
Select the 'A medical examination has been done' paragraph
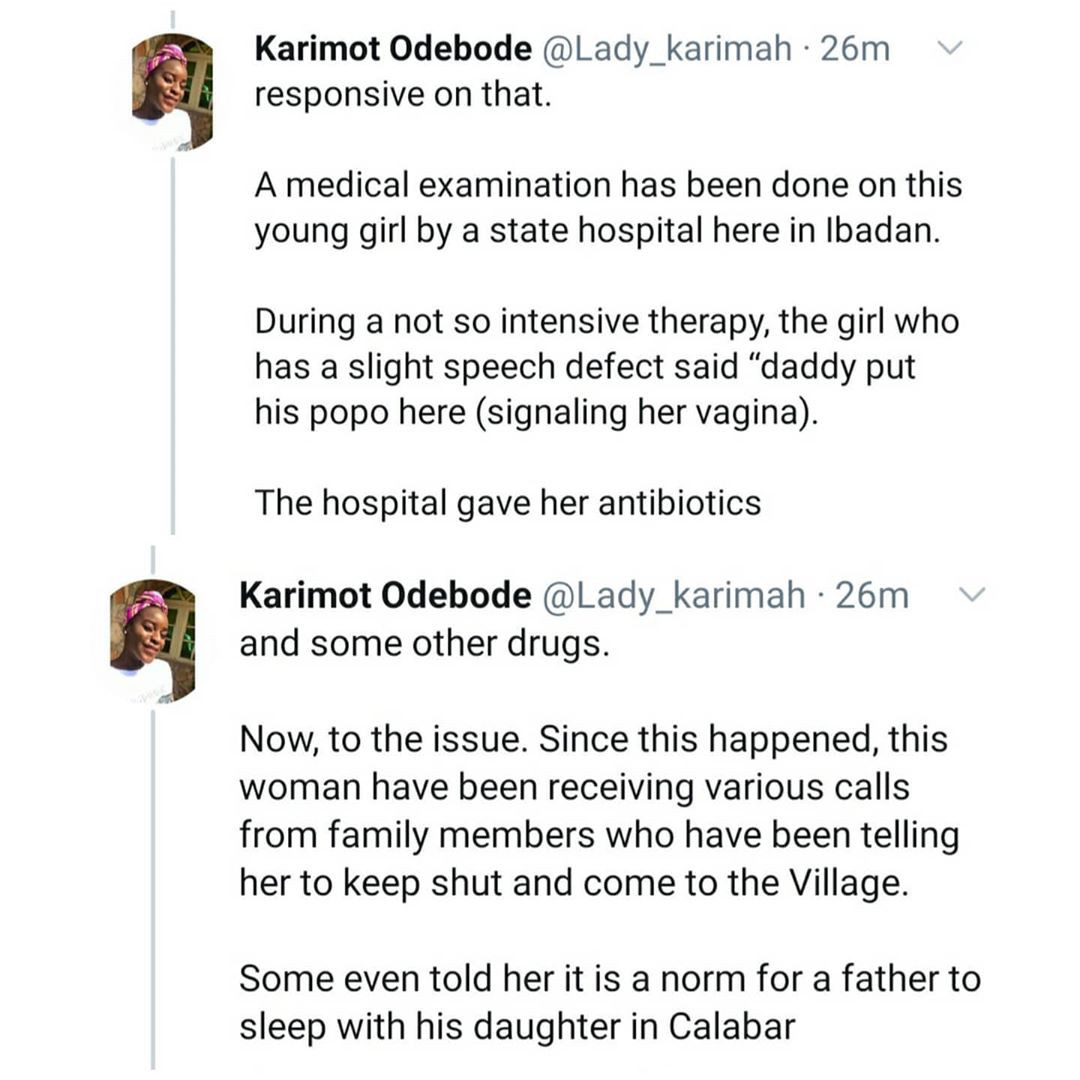tap(608, 208)
